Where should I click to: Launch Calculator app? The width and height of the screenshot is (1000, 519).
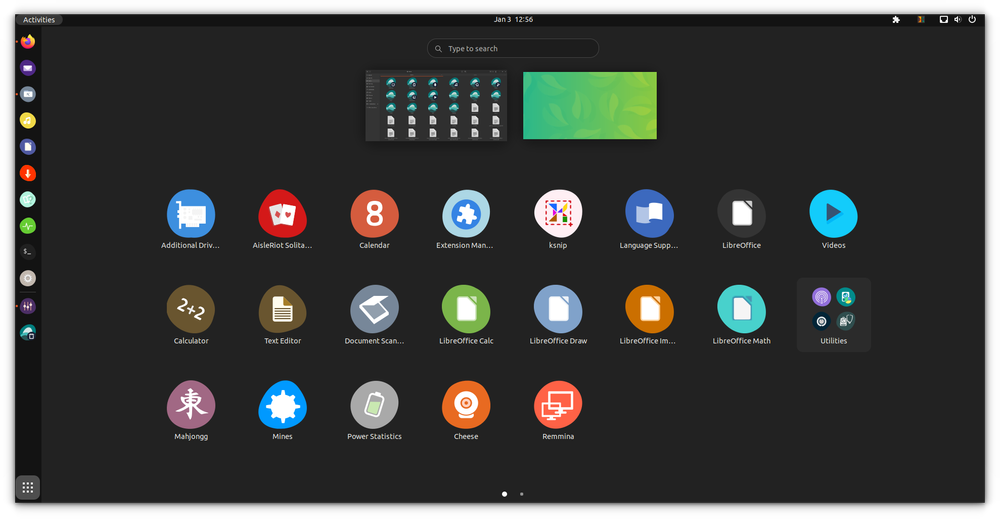[x=191, y=309]
